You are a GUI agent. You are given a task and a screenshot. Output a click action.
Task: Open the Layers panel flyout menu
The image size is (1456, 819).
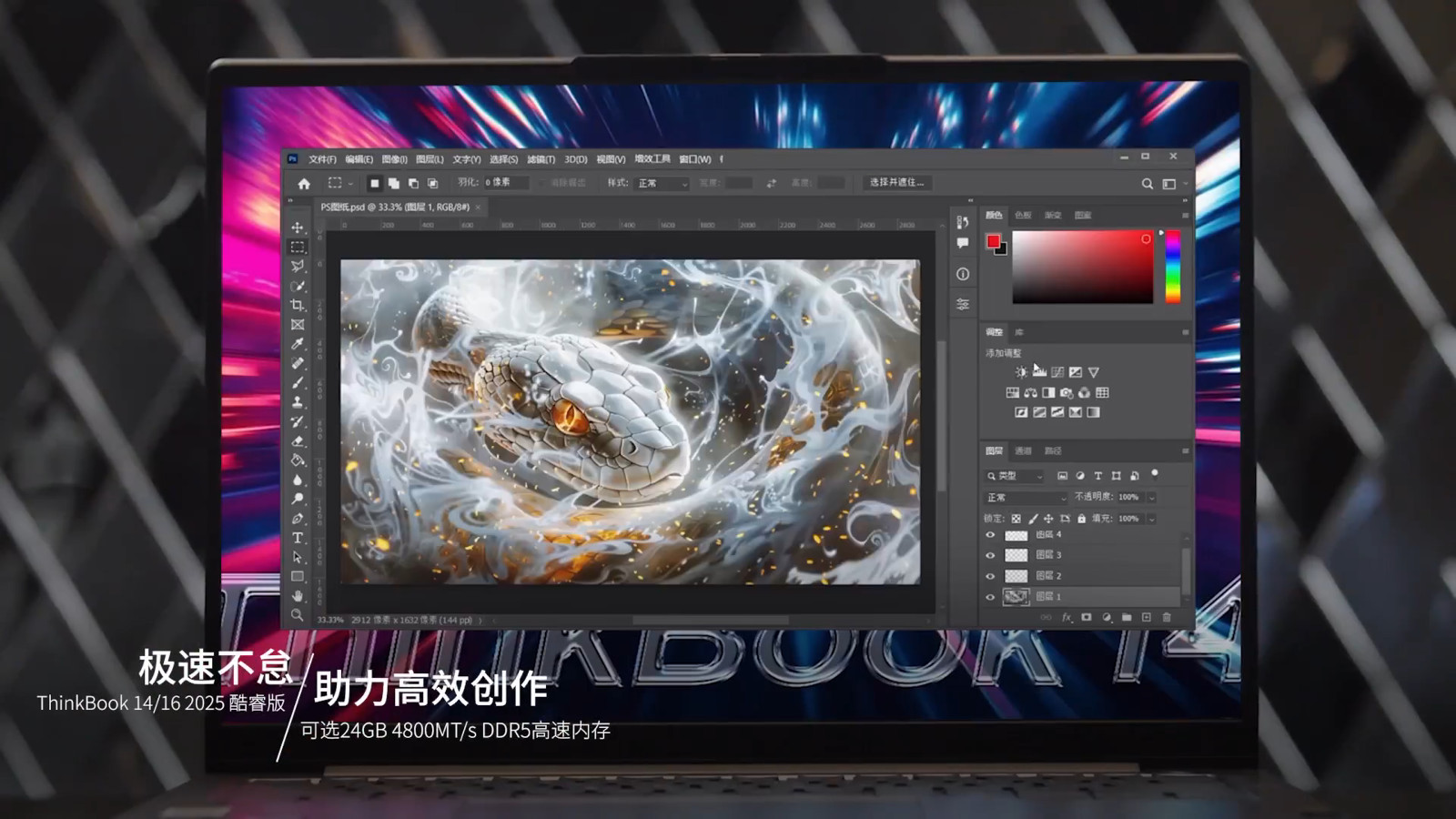click(1185, 450)
